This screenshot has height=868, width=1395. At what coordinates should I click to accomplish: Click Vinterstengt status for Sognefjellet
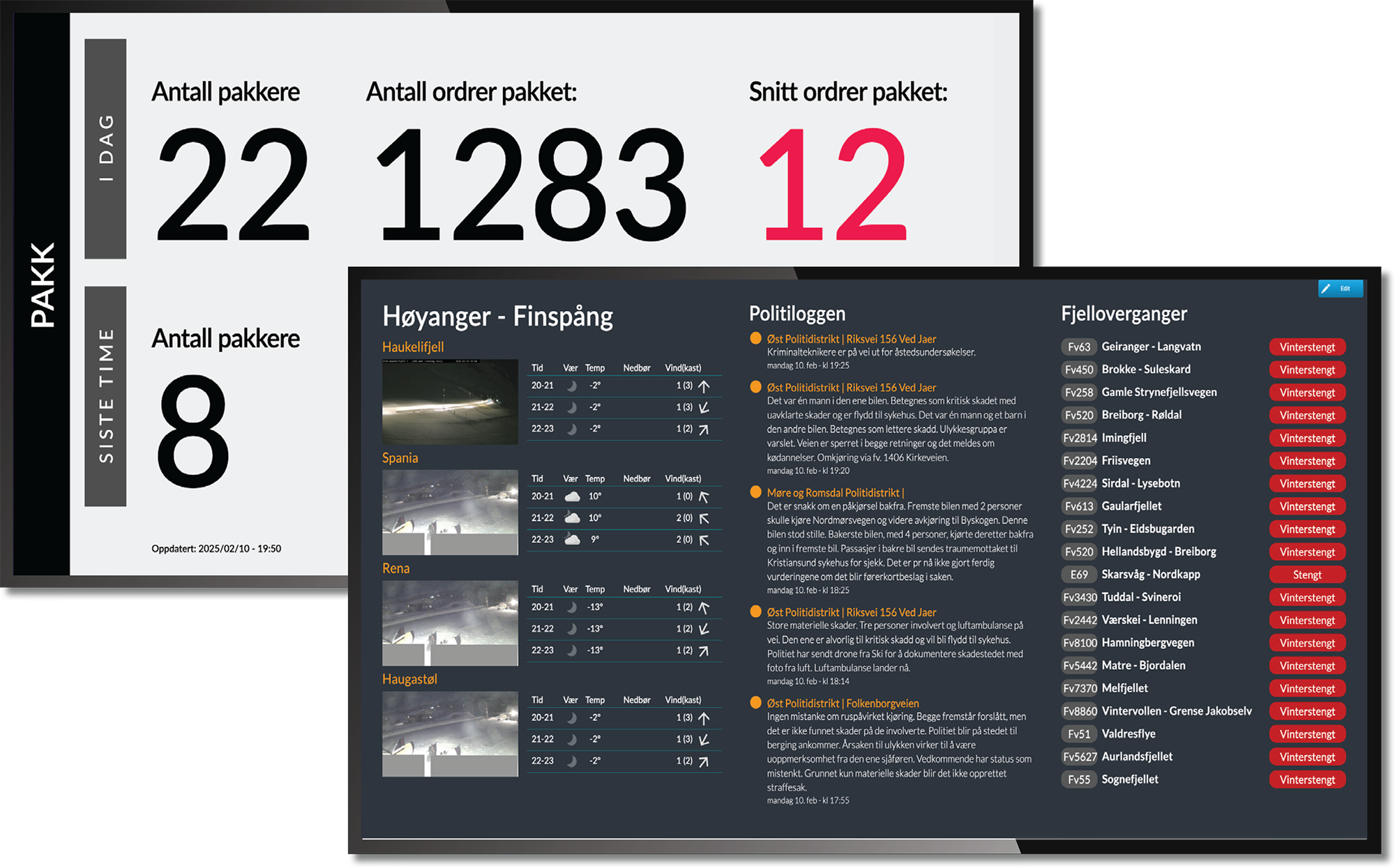tap(1307, 779)
